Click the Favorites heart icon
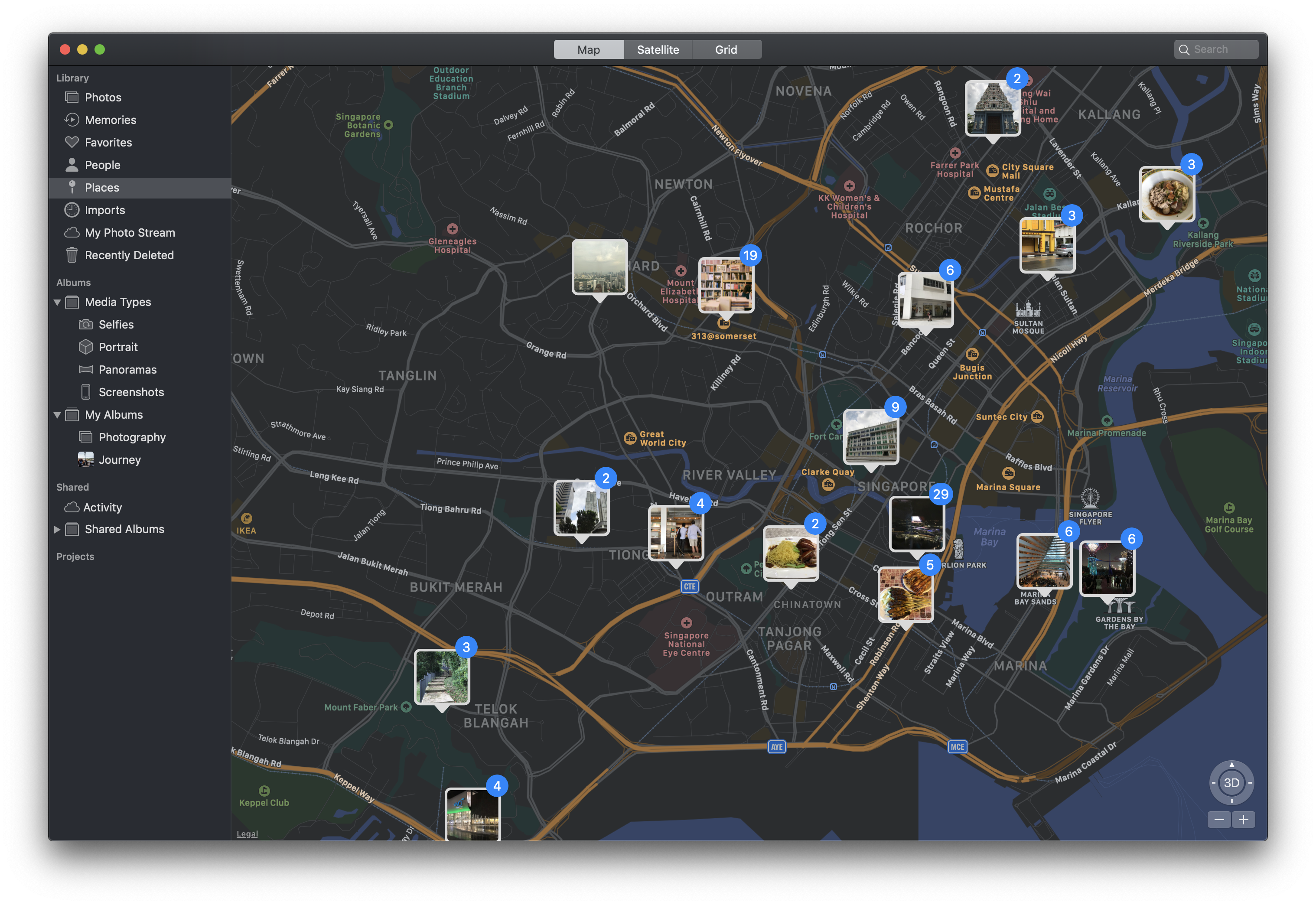This screenshot has width=1316, height=905. point(72,142)
